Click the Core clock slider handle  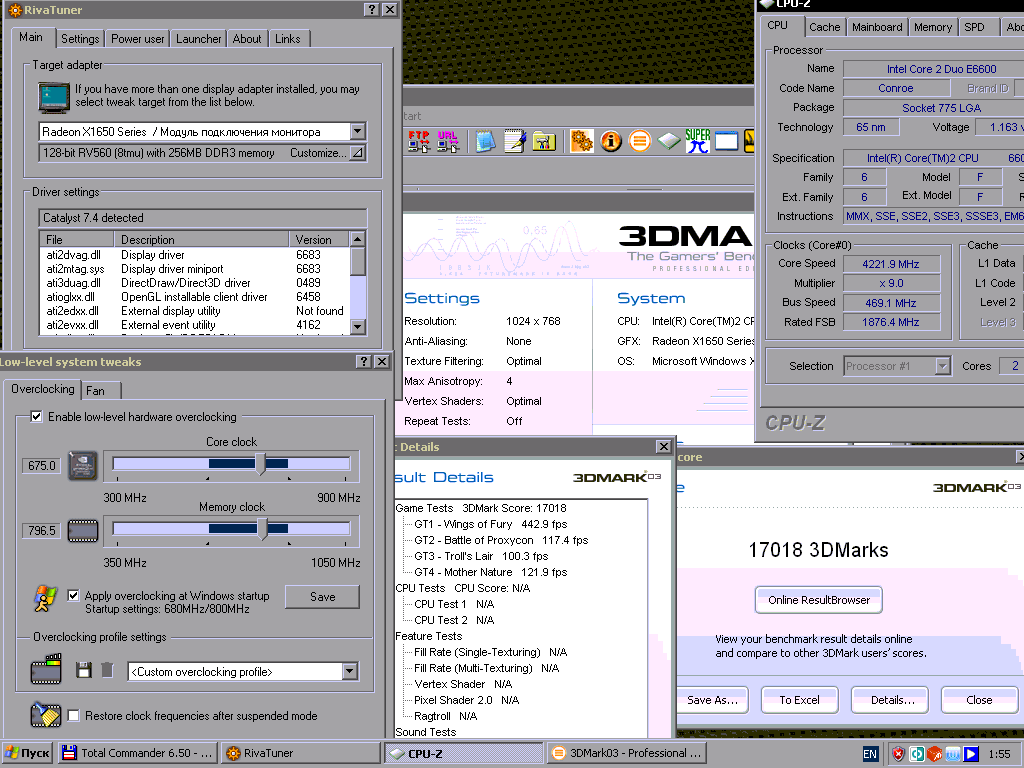[x=261, y=464]
